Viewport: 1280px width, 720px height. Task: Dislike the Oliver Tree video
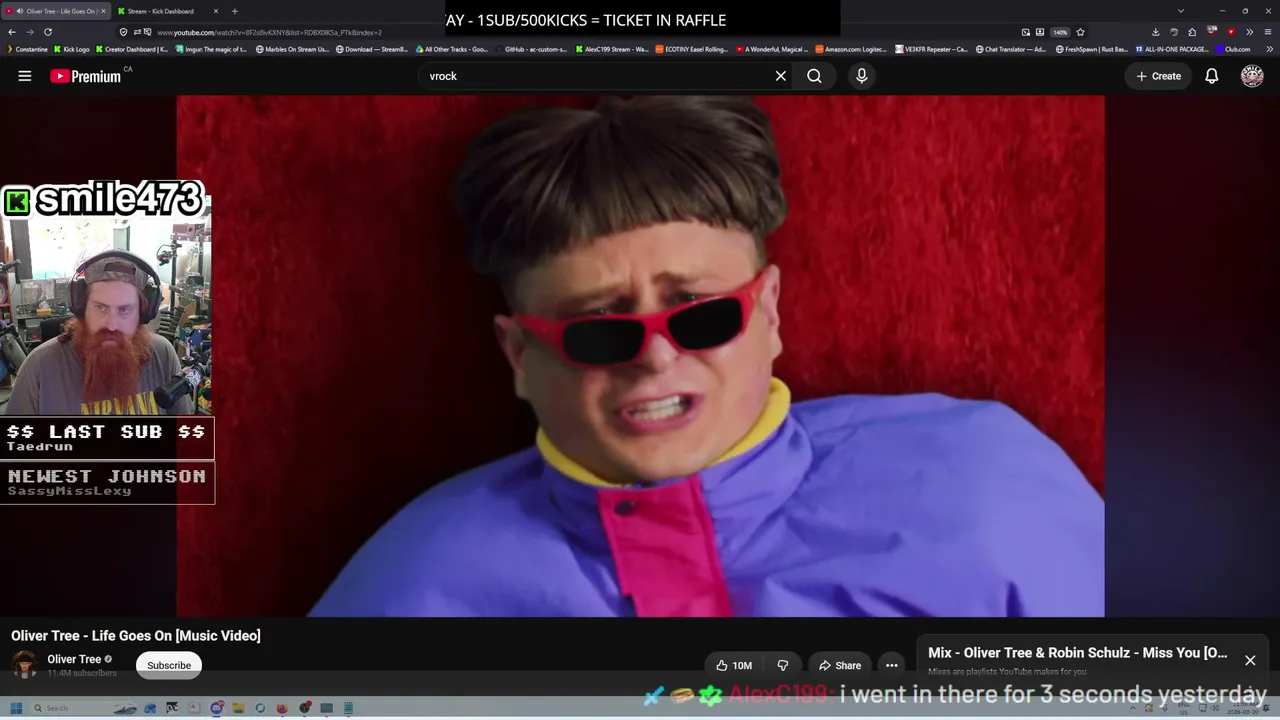[x=783, y=665]
